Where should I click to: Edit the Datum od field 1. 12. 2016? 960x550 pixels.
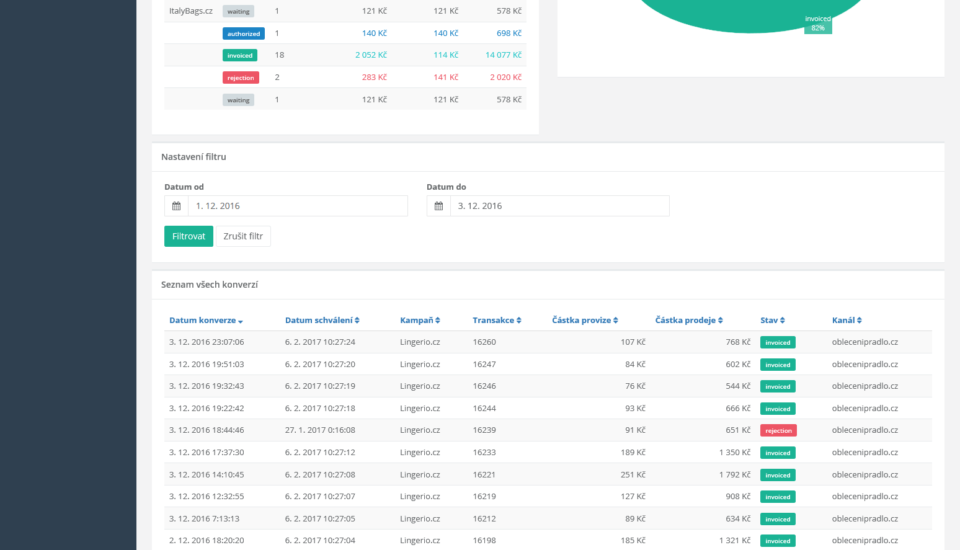click(298, 206)
